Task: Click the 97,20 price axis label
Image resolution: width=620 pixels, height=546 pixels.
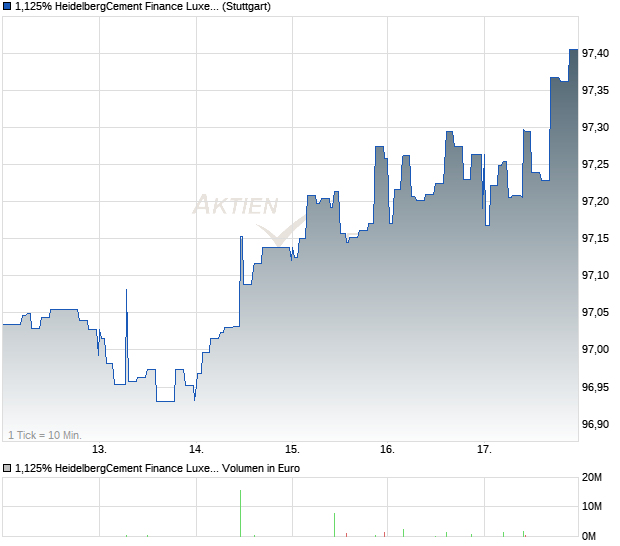Action: (x=595, y=201)
